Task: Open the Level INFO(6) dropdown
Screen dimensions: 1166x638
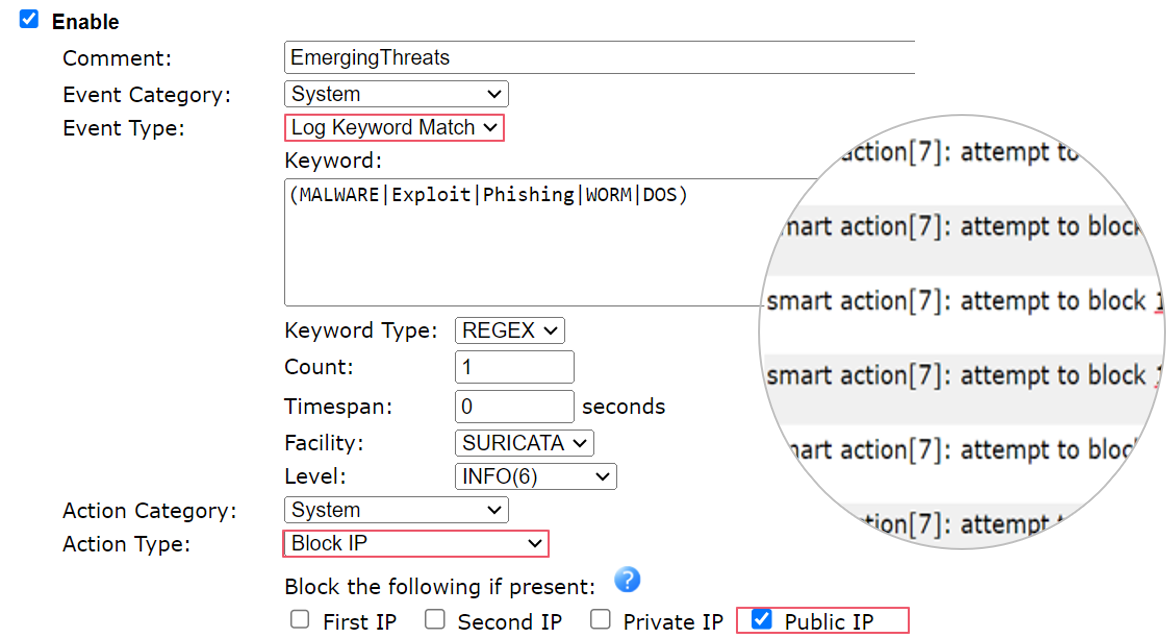Action: pos(535,477)
